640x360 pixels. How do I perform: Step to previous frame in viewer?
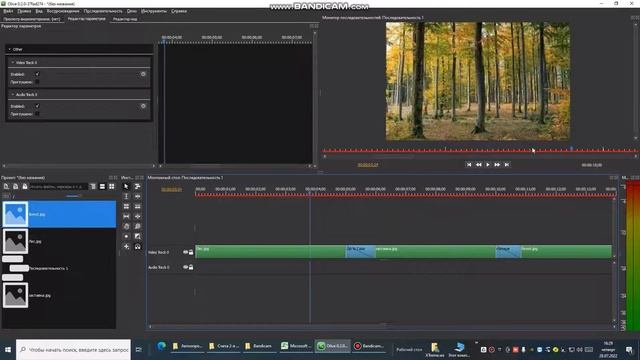(x=478, y=164)
